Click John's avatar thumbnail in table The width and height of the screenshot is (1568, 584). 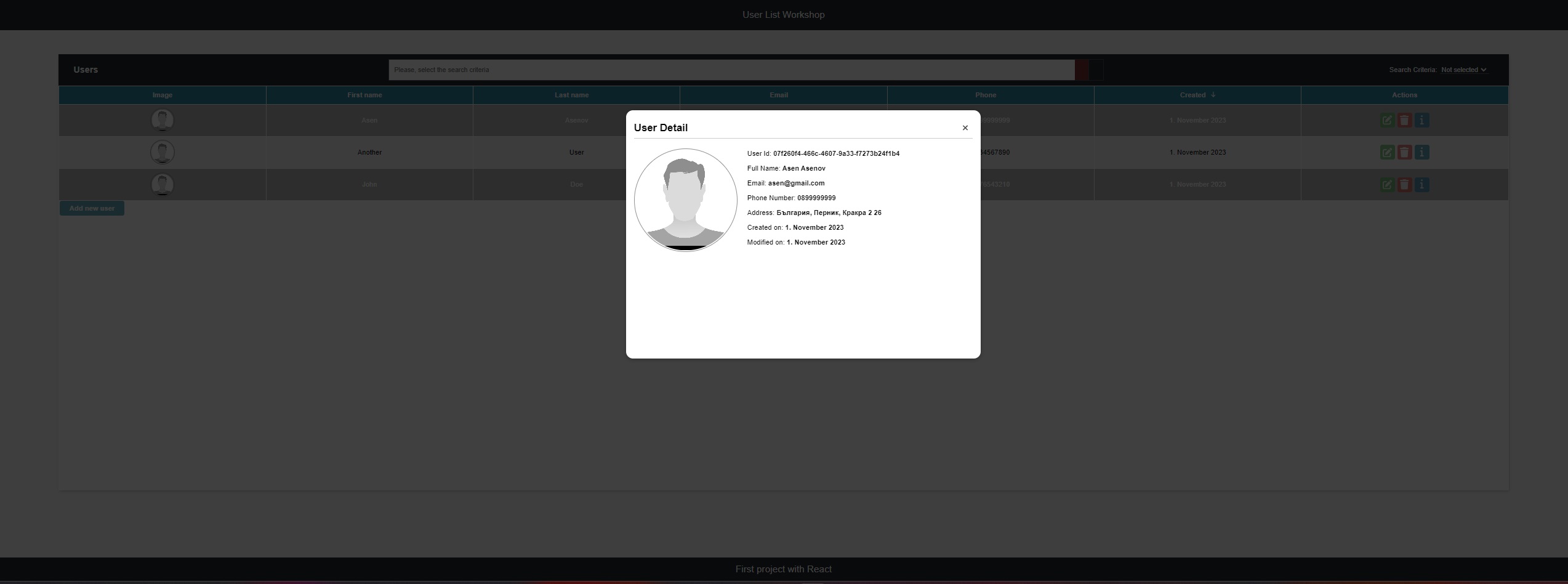163,184
